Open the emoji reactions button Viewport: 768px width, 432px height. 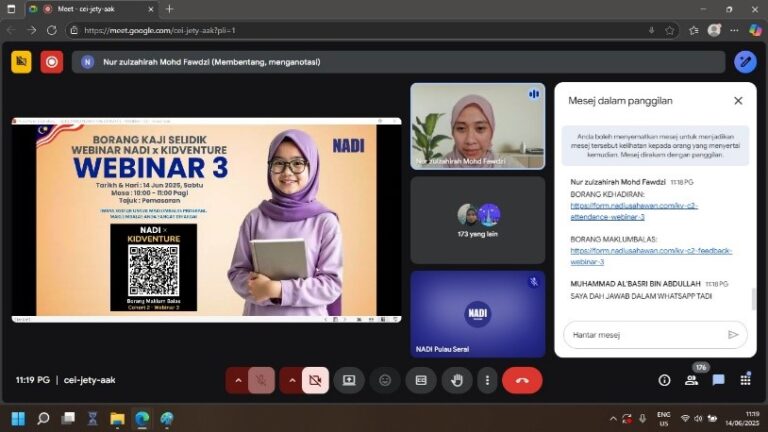coord(385,380)
